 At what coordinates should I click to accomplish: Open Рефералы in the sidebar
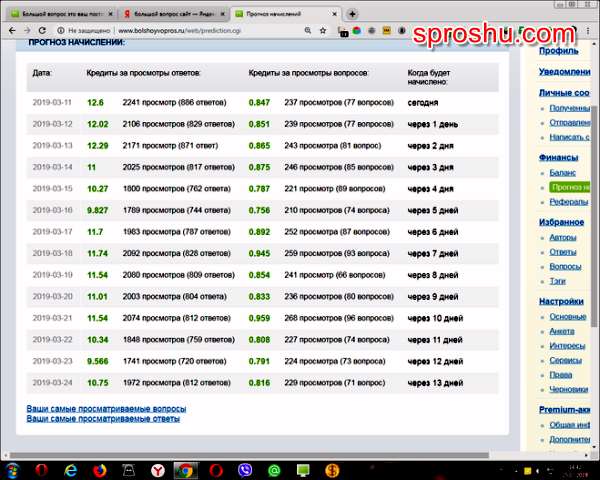[567, 201]
